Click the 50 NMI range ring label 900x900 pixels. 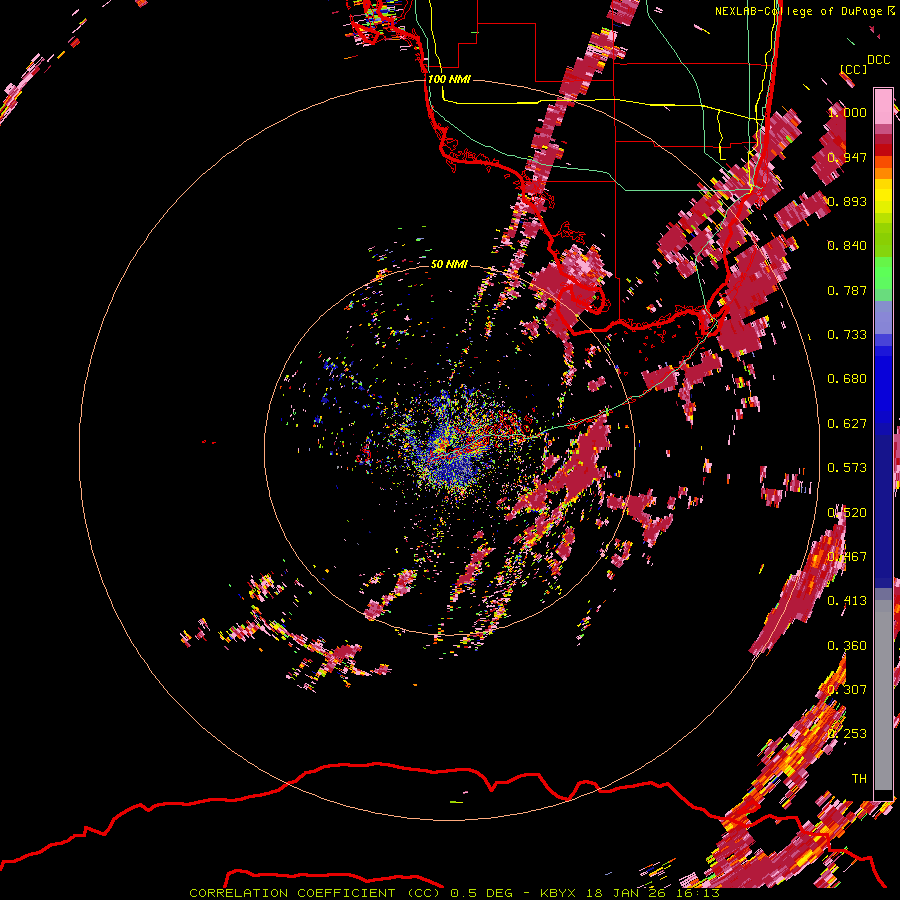449,264
